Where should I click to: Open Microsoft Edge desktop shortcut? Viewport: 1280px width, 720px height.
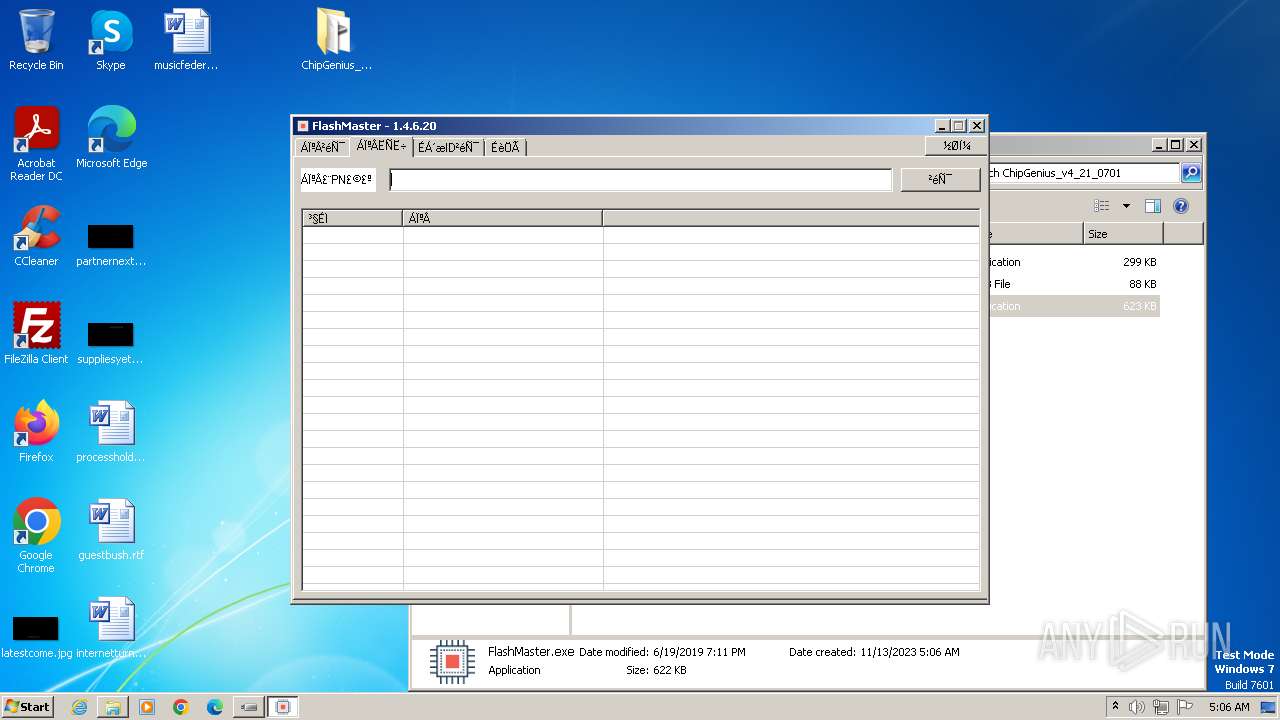click(x=111, y=138)
